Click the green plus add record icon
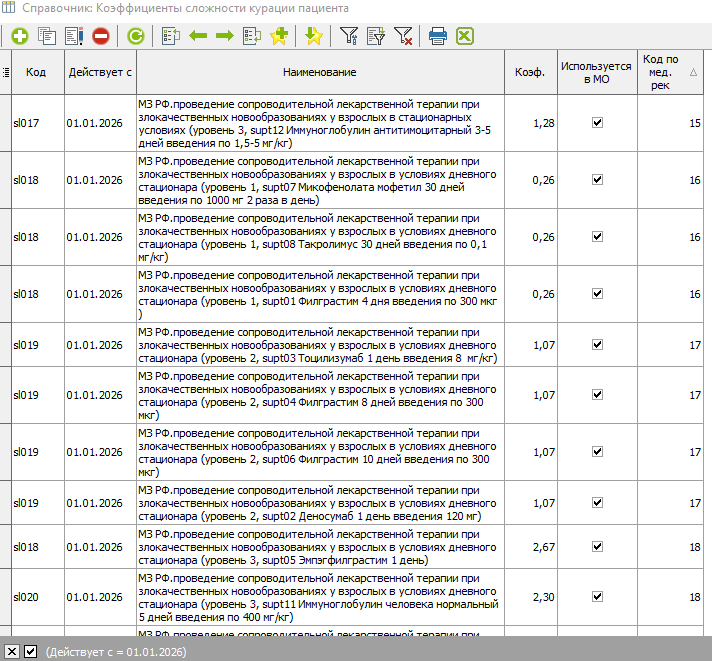The width and height of the screenshot is (712, 661). [20, 36]
